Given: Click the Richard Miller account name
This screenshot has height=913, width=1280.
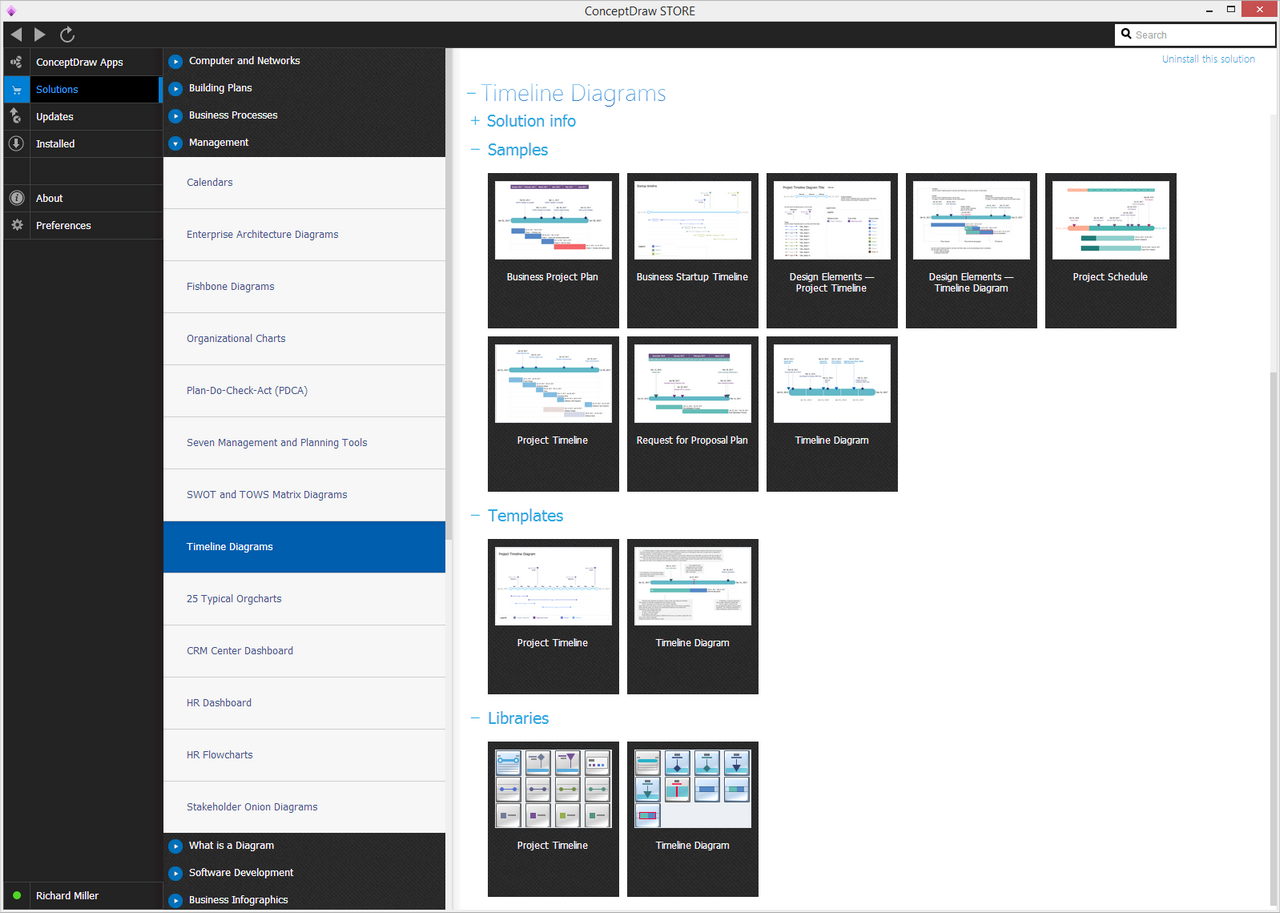Looking at the screenshot, I should (x=67, y=896).
